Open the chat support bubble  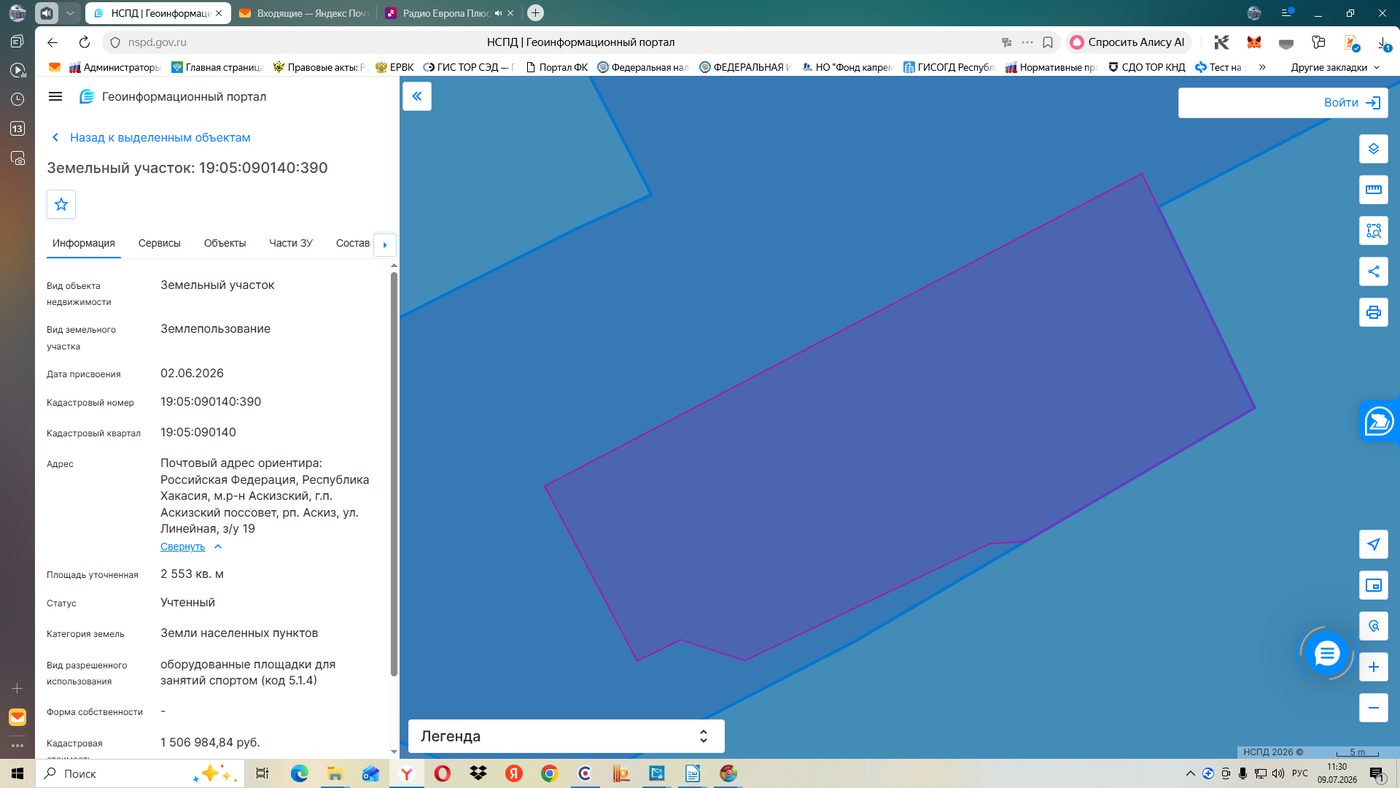click(1327, 654)
